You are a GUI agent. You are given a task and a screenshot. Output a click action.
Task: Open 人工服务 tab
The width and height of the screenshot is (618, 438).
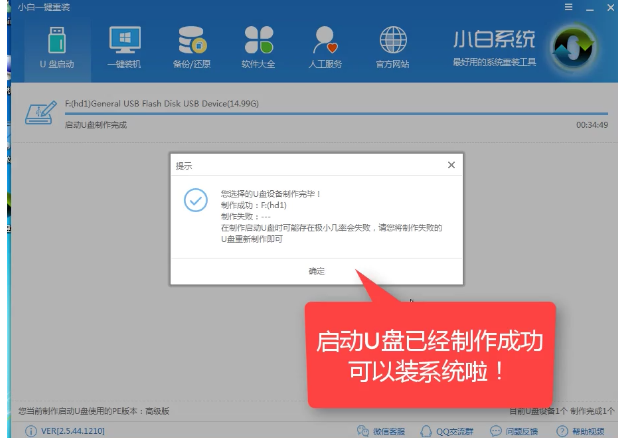(325, 48)
